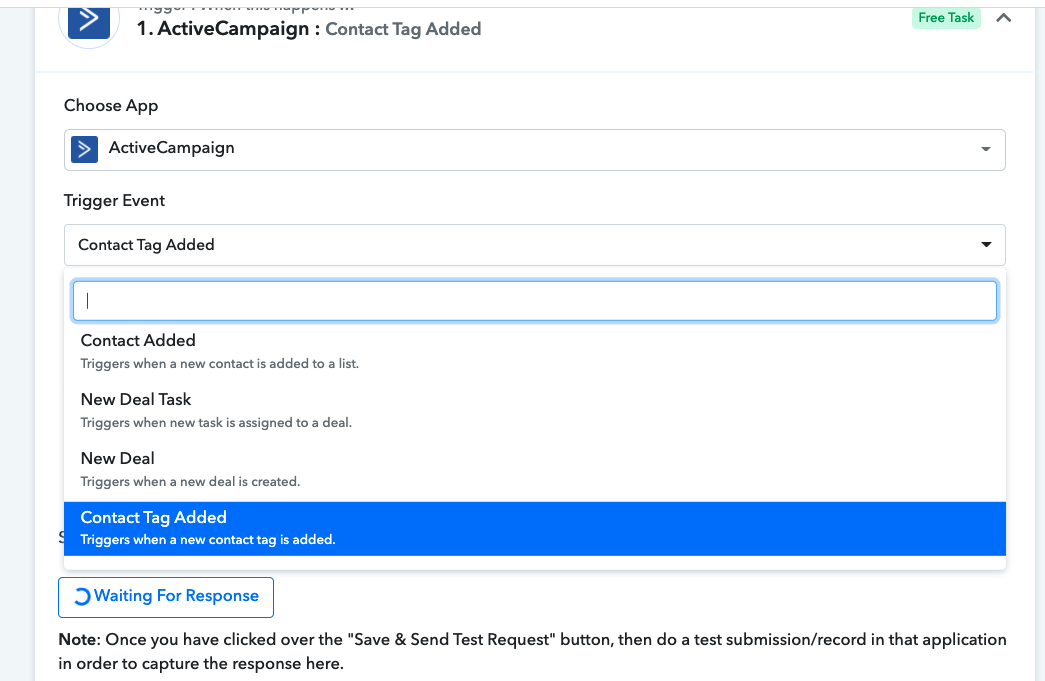This screenshot has width=1045, height=681.
Task: Click the Trigger Event label
Action: point(114,201)
